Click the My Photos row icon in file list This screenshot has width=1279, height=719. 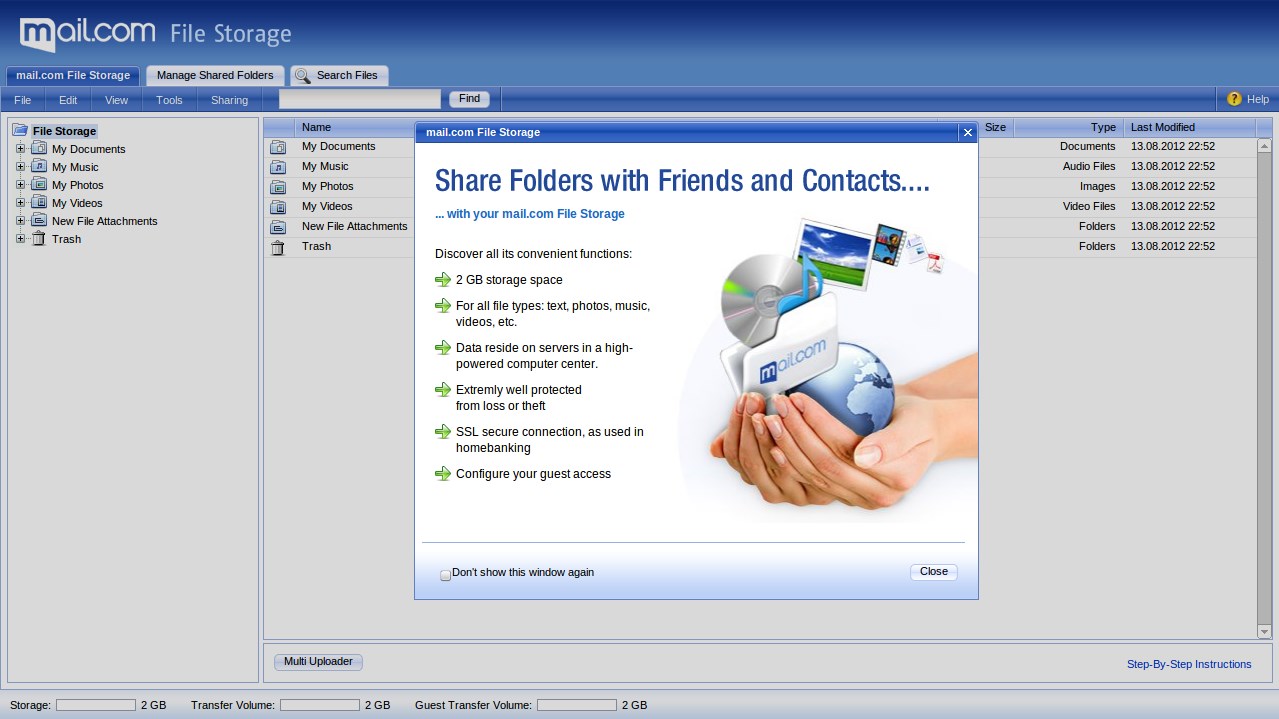pos(278,187)
